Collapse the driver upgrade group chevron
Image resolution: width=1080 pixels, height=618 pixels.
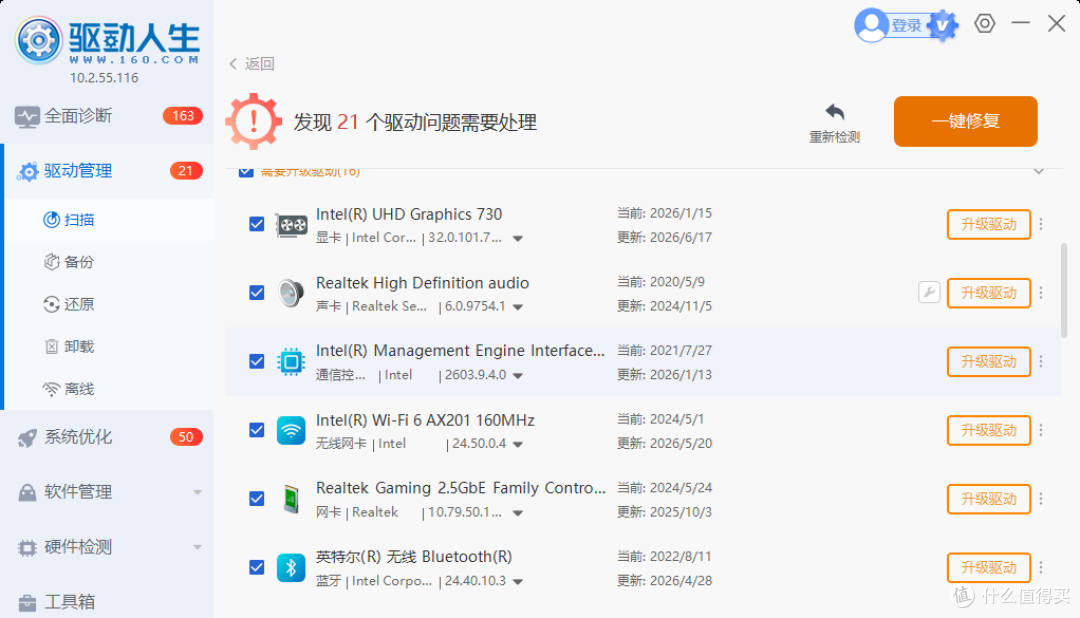pos(1039,171)
